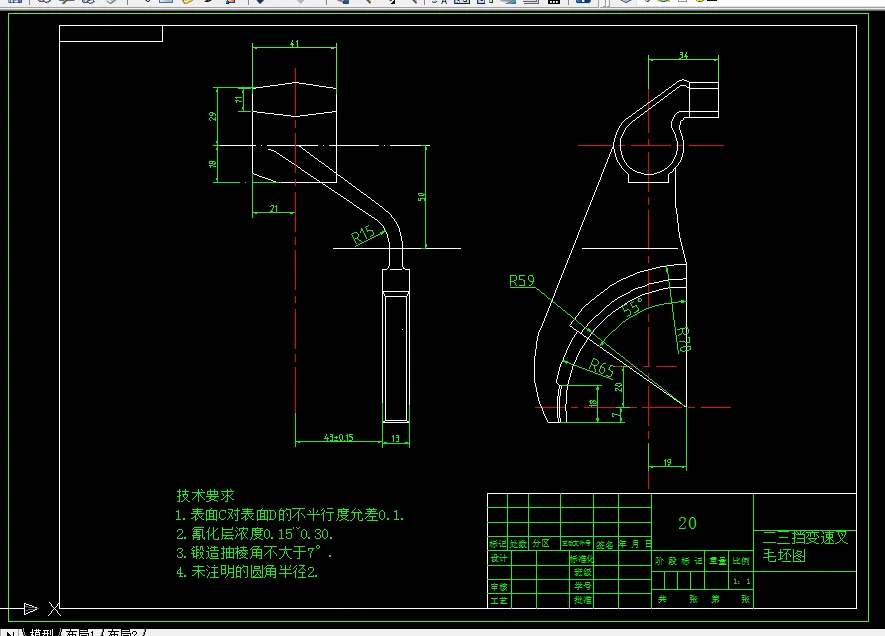Switch to the 布局1 layout tab
The height and width of the screenshot is (636, 885).
point(80,633)
